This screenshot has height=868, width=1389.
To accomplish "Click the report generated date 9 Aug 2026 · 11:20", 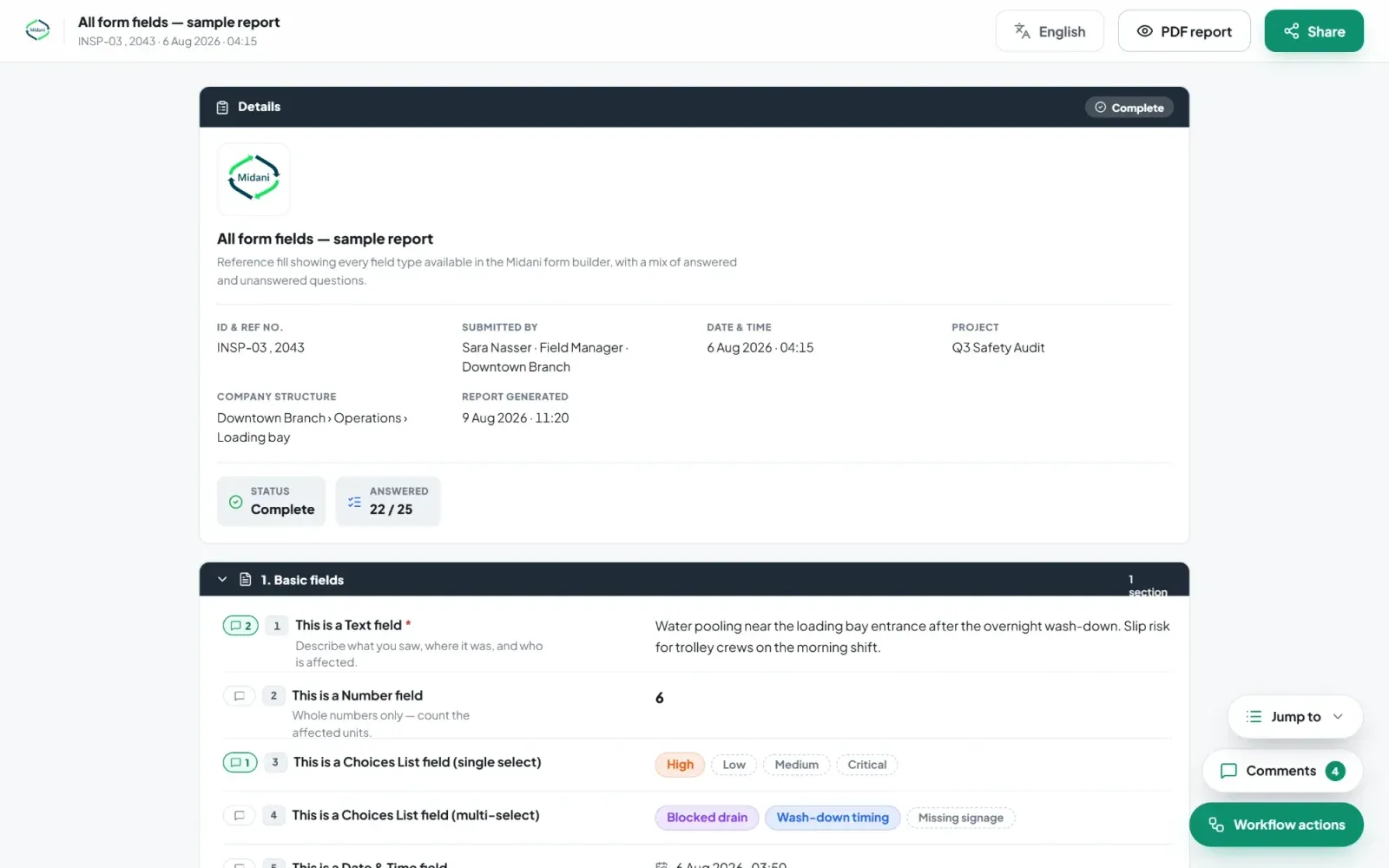I will point(516,418).
